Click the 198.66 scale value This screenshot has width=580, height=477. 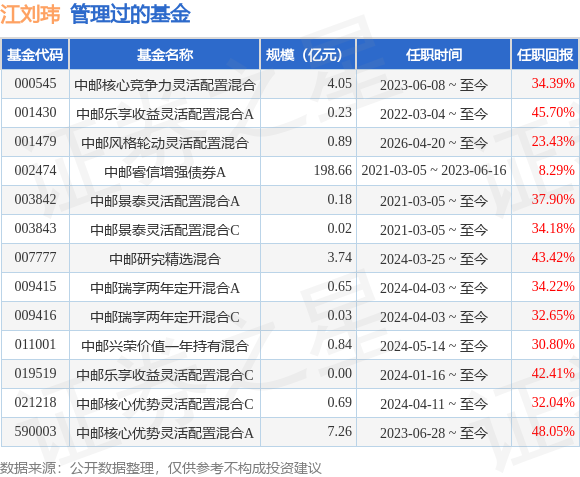pos(333,170)
